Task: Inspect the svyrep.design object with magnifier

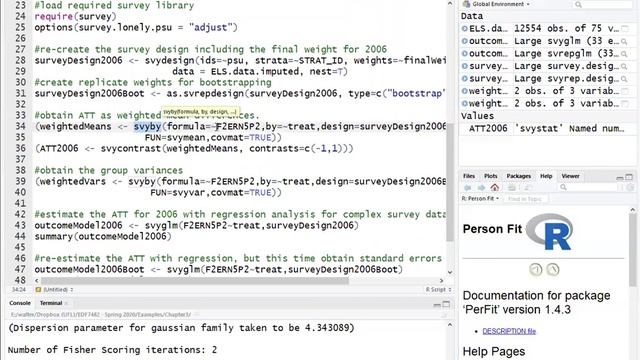Action: [x=624, y=79]
